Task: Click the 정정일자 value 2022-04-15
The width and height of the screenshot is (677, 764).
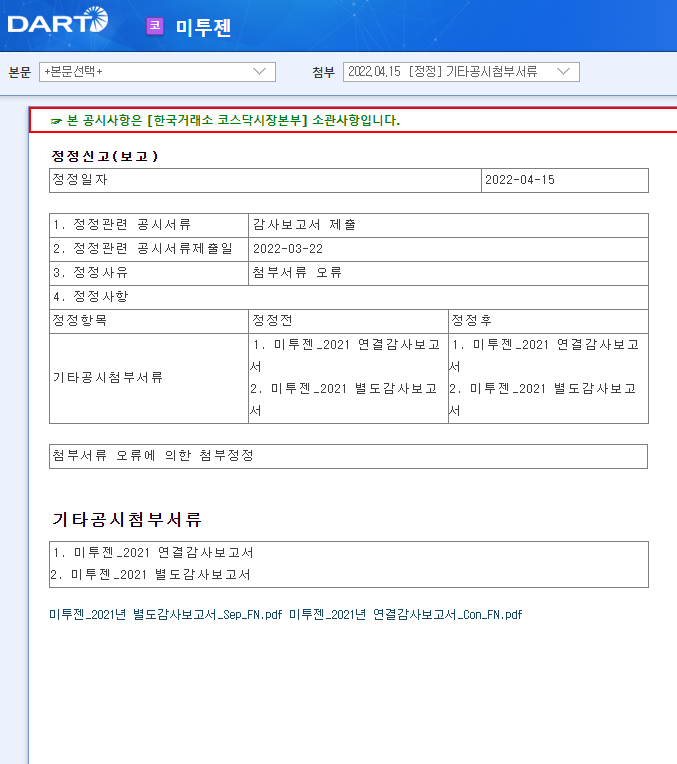Action: (520, 180)
